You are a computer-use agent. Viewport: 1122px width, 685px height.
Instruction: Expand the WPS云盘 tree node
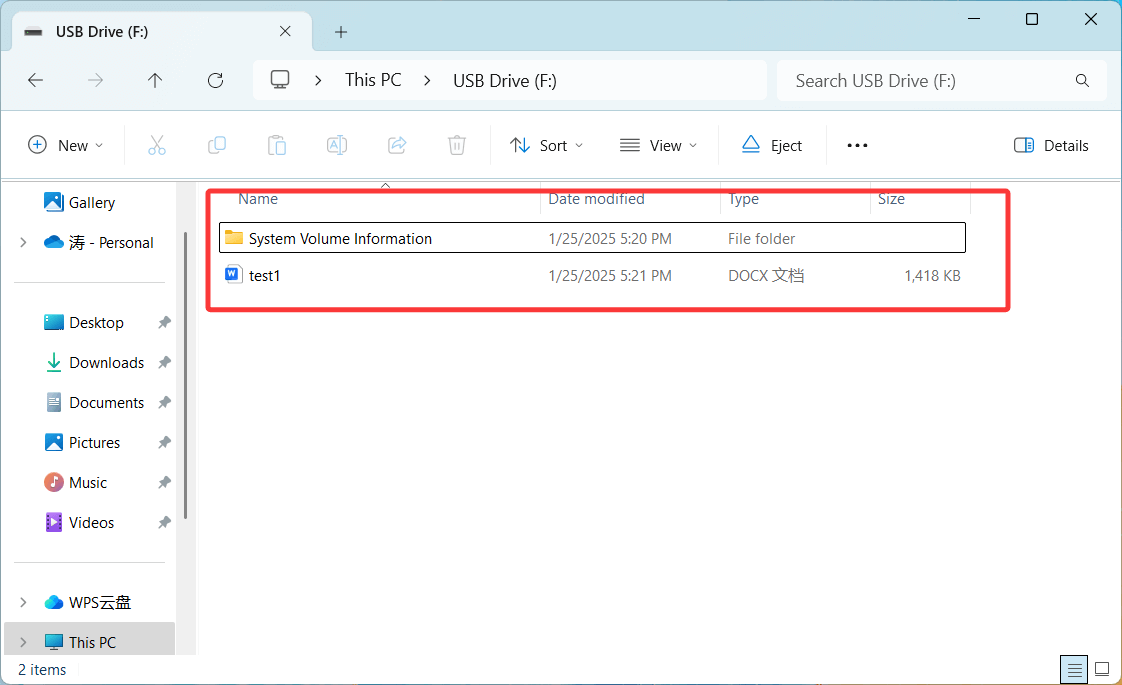pos(23,602)
